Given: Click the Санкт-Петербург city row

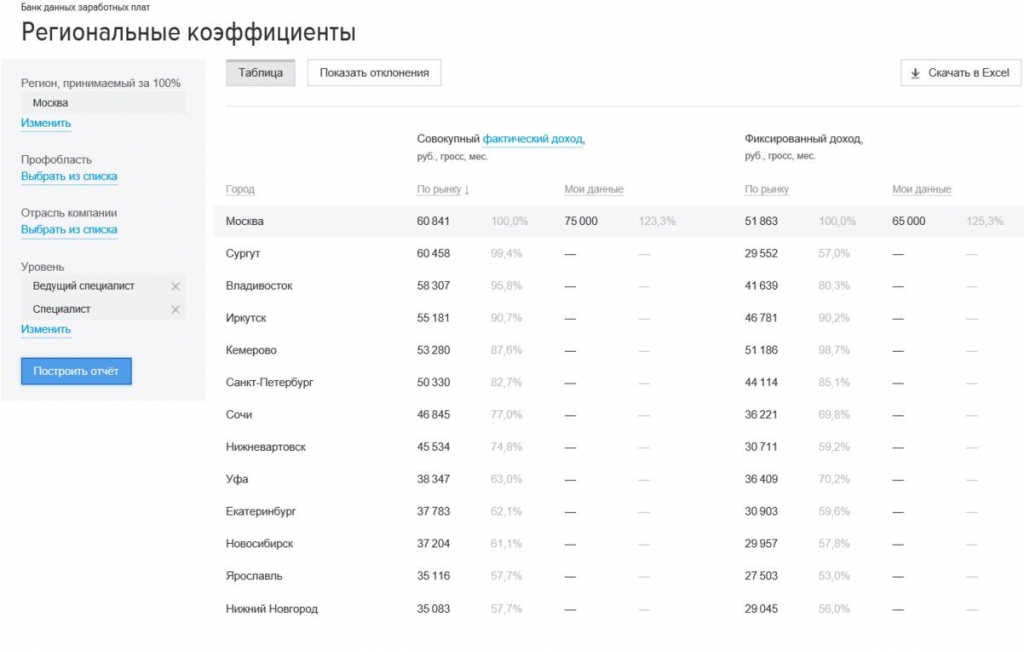Looking at the screenshot, I should (x=270, y=382).
